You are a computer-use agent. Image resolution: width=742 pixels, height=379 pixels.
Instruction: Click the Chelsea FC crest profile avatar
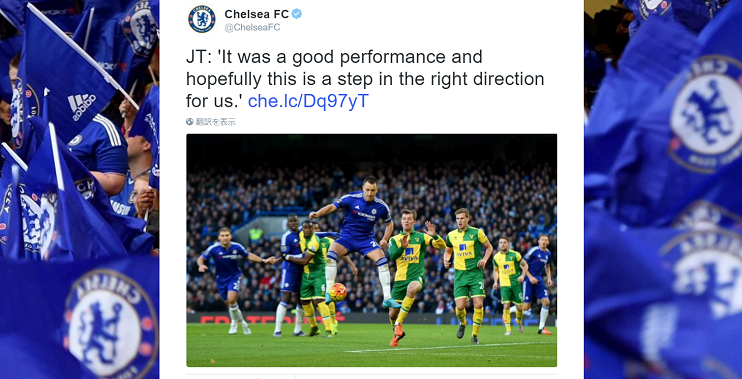[x=202, y=19]
